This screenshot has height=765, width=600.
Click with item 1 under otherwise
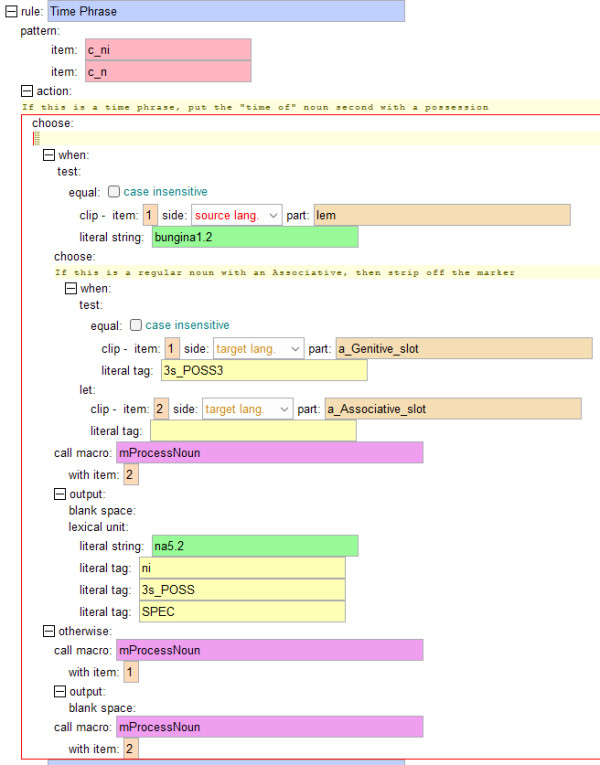coord(131,672)
